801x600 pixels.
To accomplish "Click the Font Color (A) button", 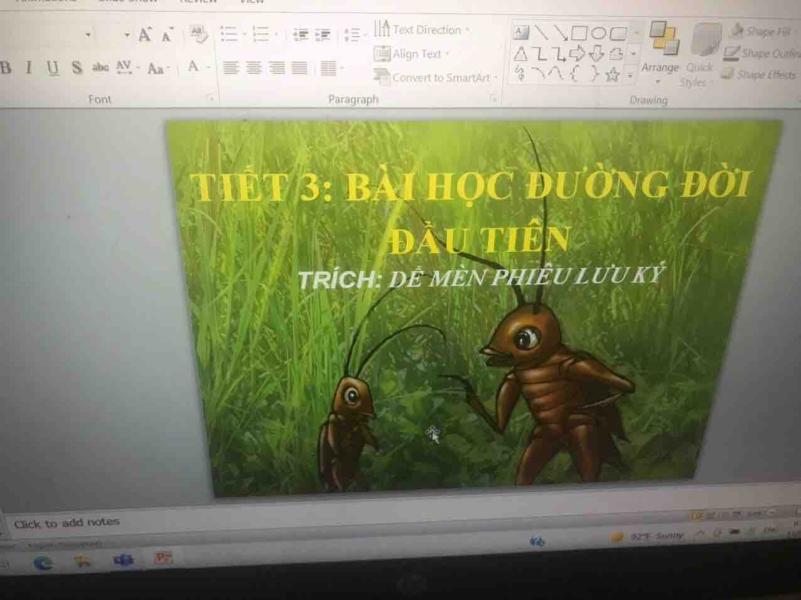I will [x=193, y=66].
